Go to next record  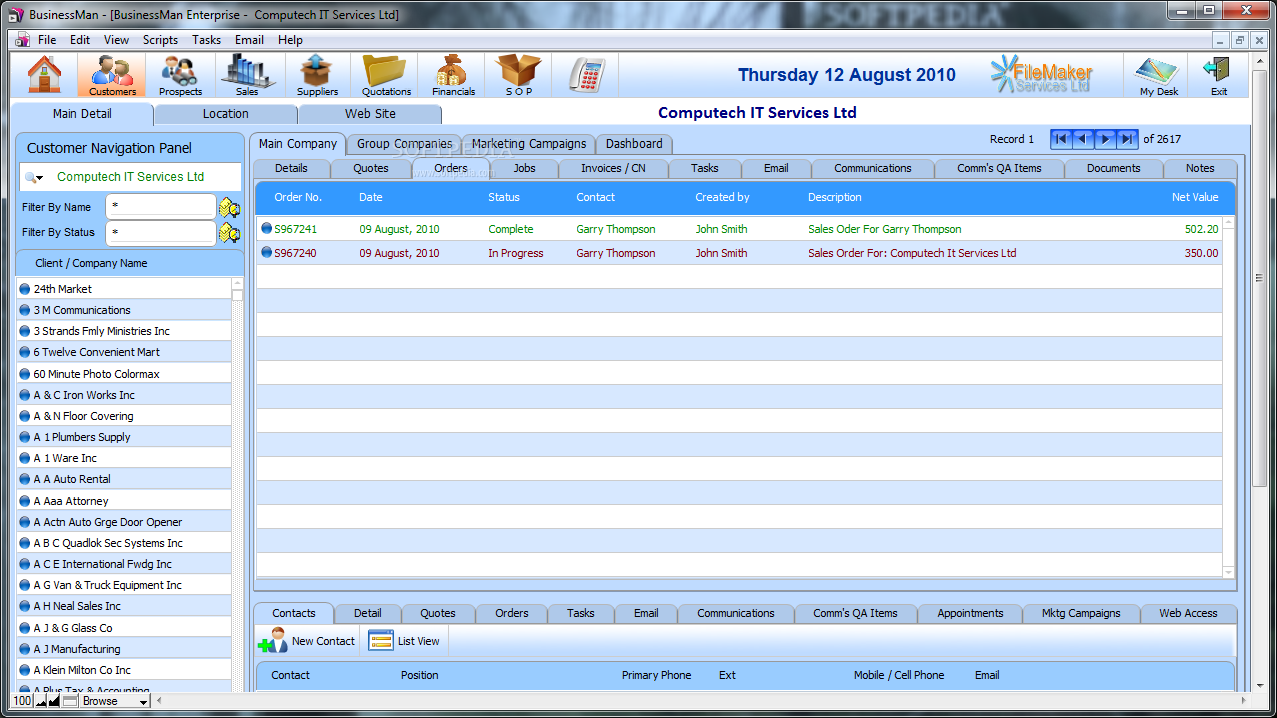(1105, 139)
